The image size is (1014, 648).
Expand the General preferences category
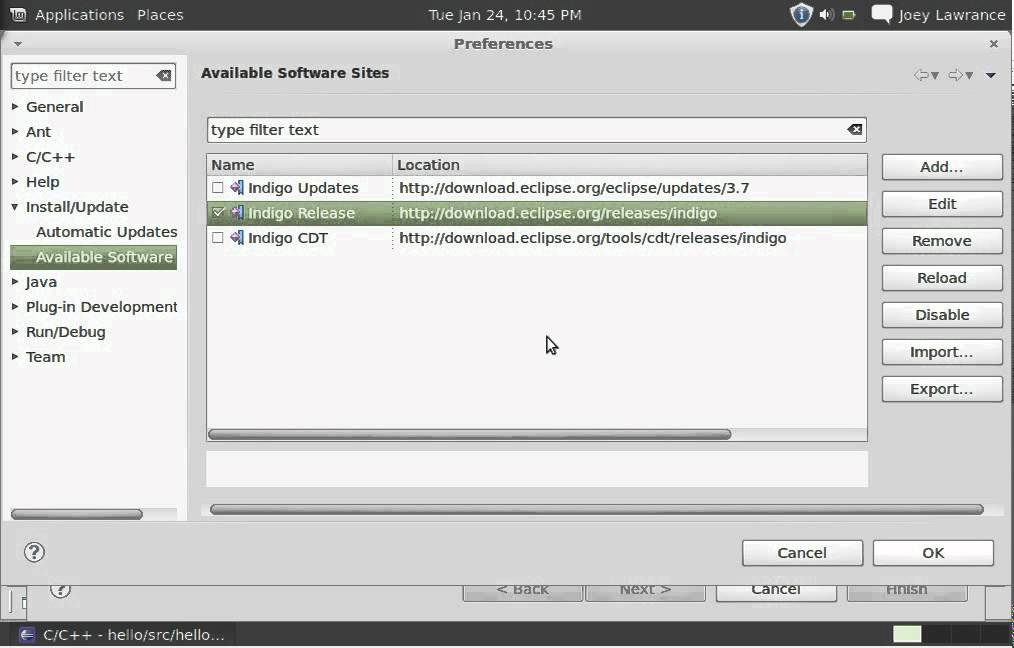click(15, 107)
